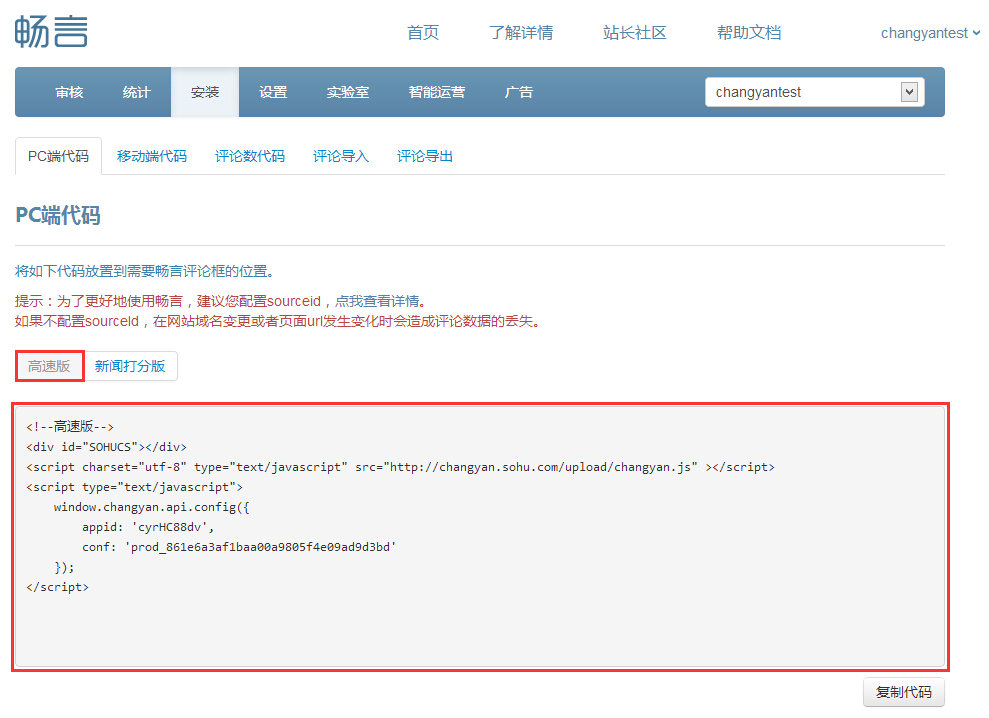Switch to 评论数代码 tab

coord(250,156)
